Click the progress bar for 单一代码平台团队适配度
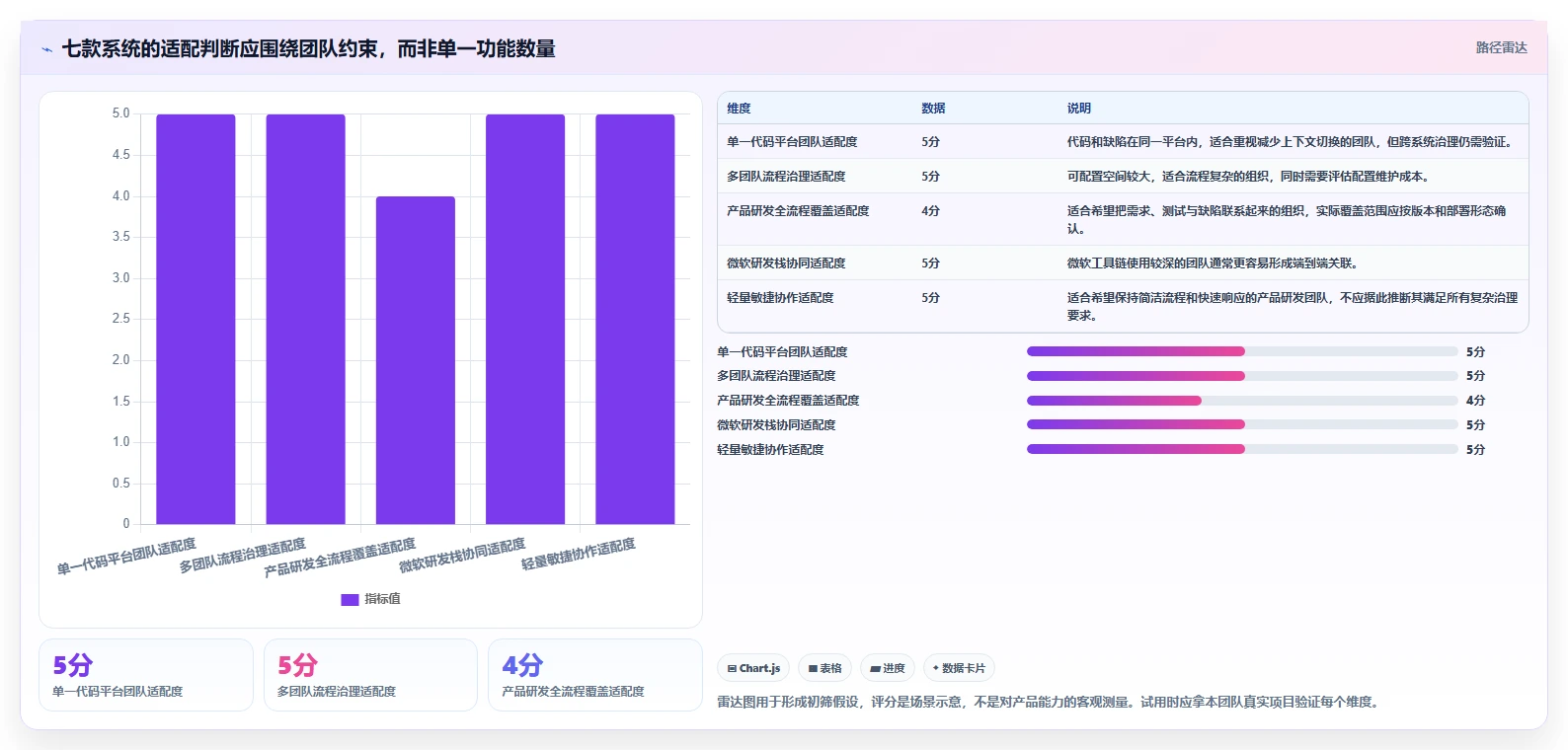Image resolution: width=1568 pixels, height=750 pixels. click(1242, 351)
